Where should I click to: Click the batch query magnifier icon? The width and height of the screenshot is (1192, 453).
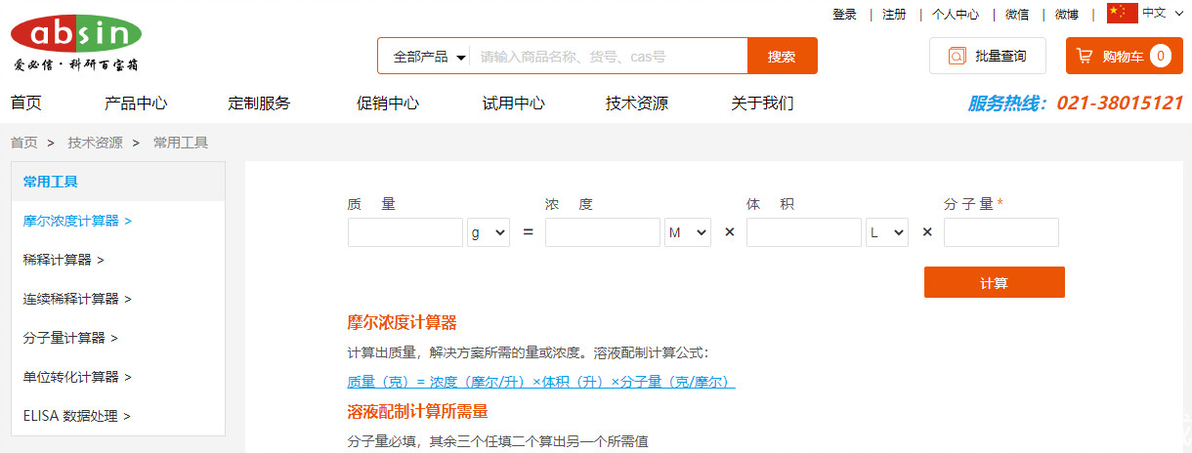coord(956,56)
